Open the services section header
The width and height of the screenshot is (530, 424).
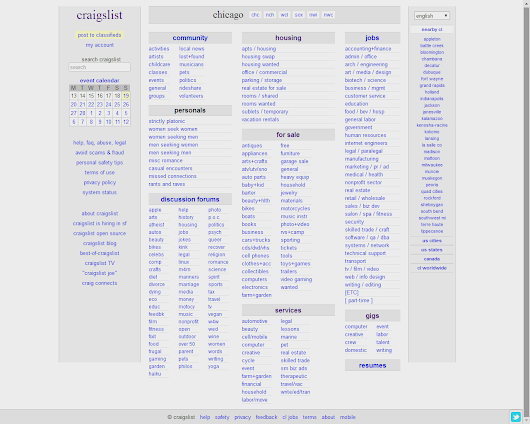[288, 310]
